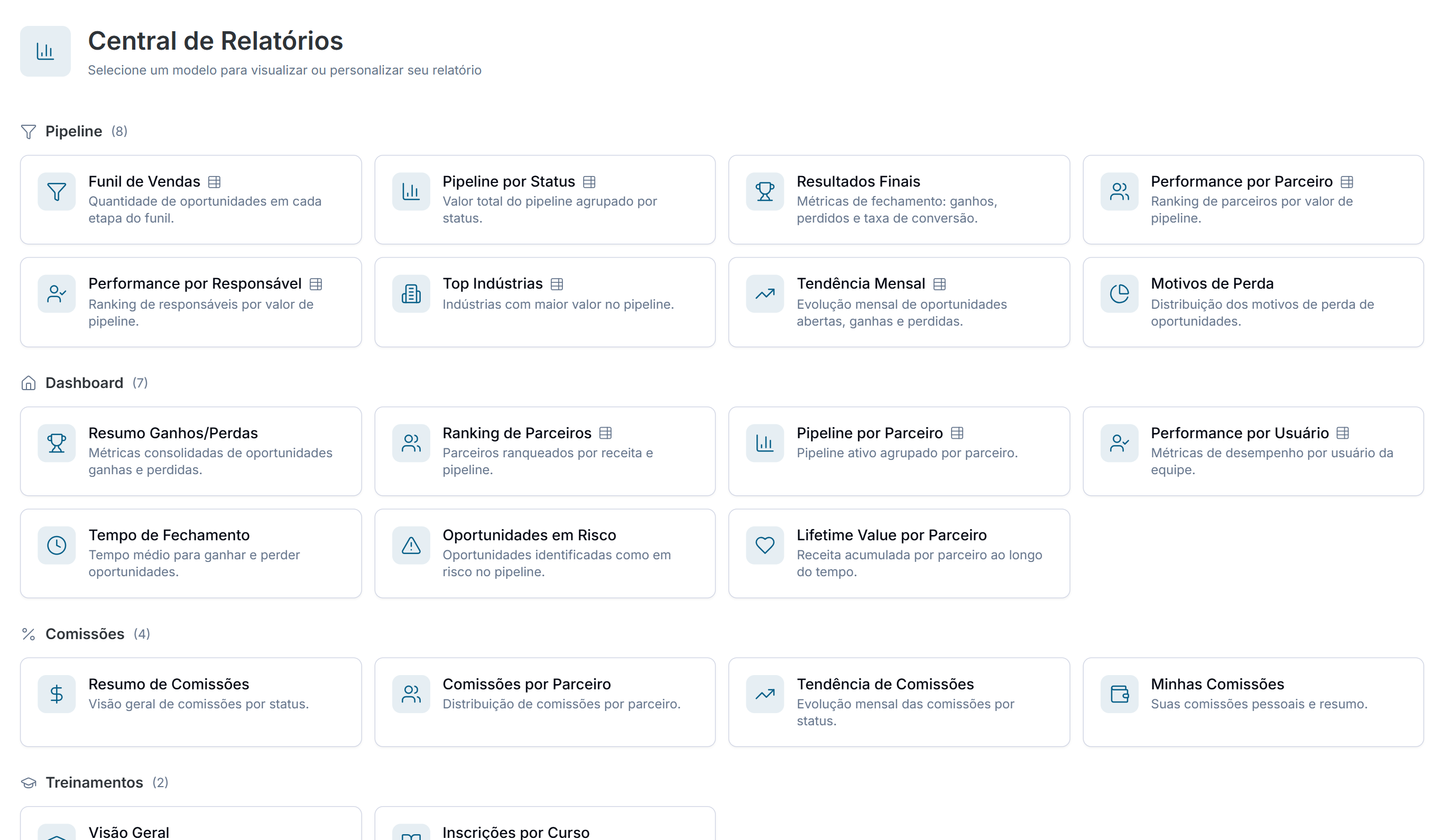
Task: Open the Performance por Usuário report title
Action: [1240, 433]
